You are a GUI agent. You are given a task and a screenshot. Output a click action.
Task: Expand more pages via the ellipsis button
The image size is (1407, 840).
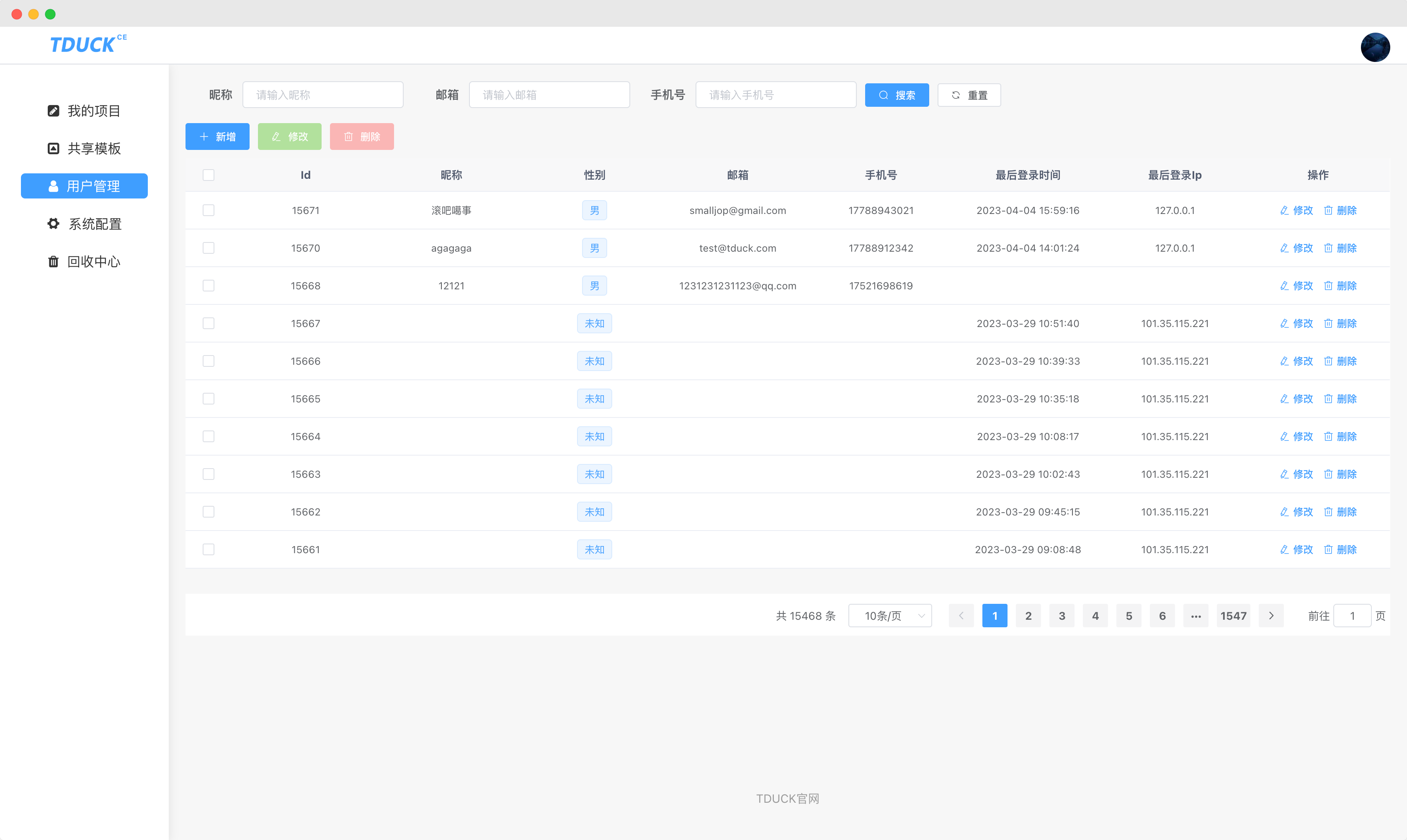click(x=1196, y=616)
